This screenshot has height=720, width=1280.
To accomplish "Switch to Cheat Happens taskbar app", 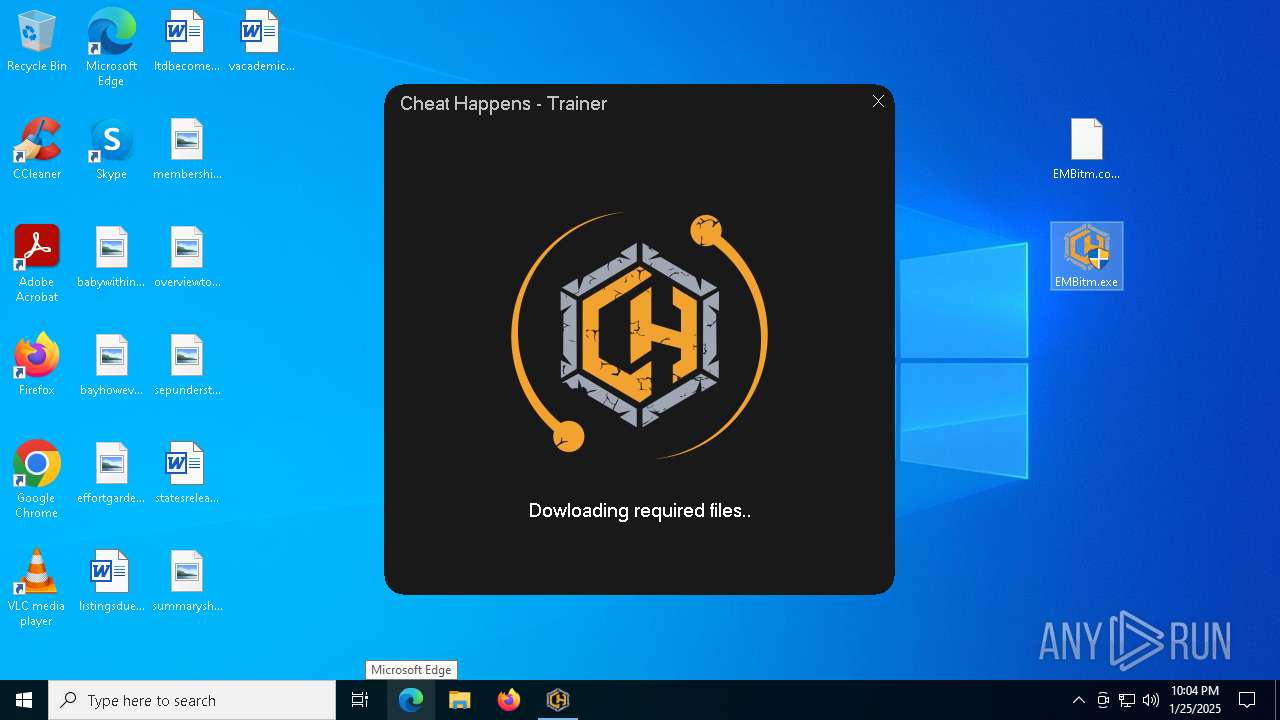I will click(x=558, y=700).
